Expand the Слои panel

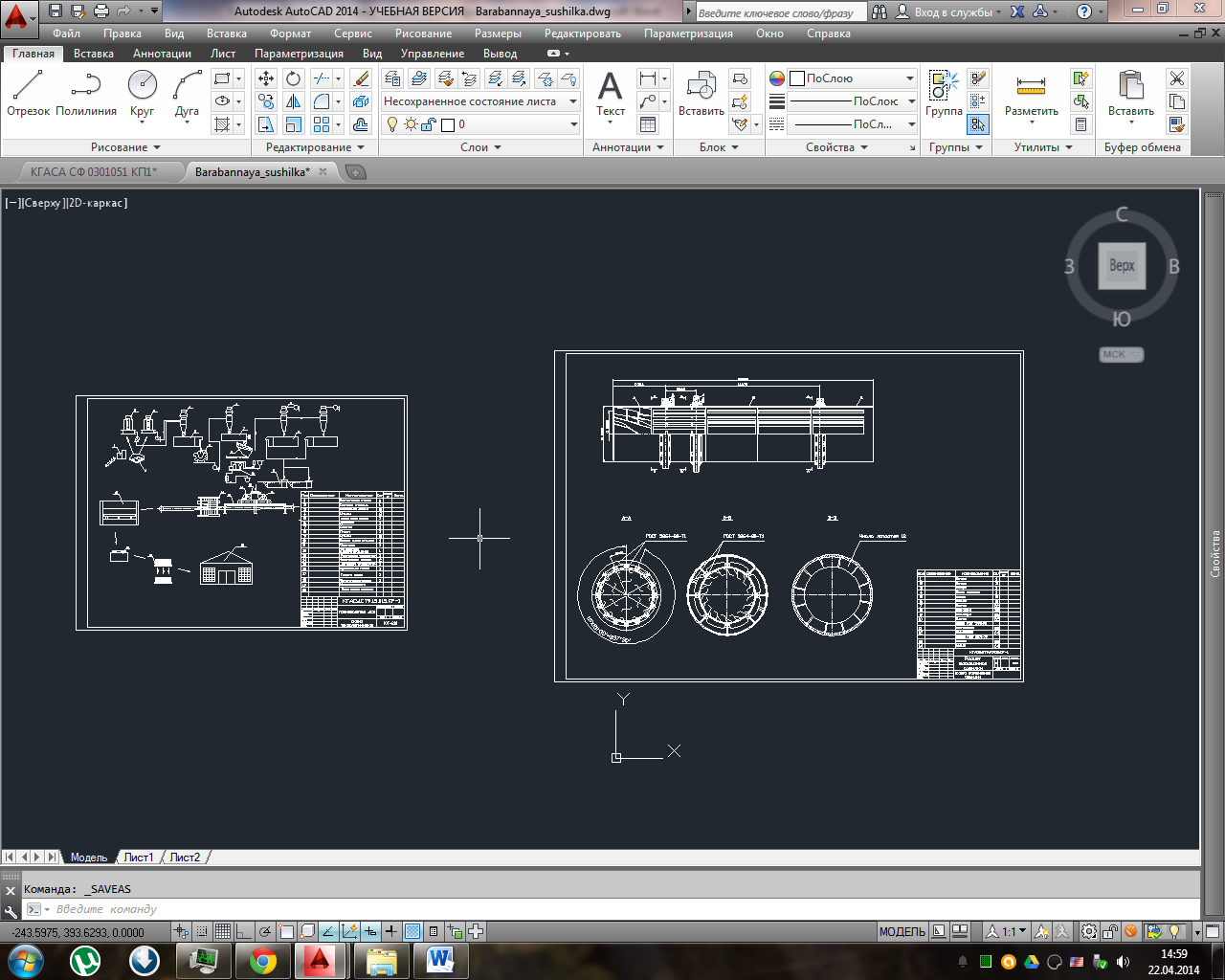point(480,147)
